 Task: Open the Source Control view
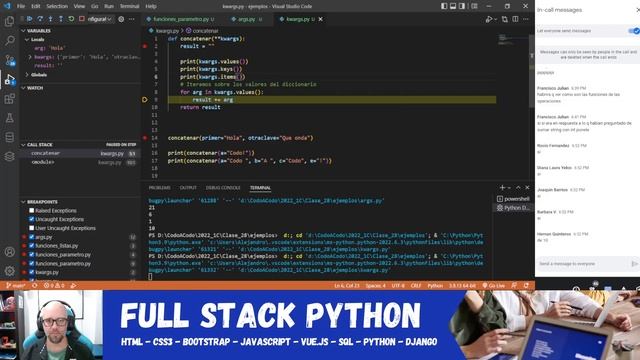click(9, 60)
